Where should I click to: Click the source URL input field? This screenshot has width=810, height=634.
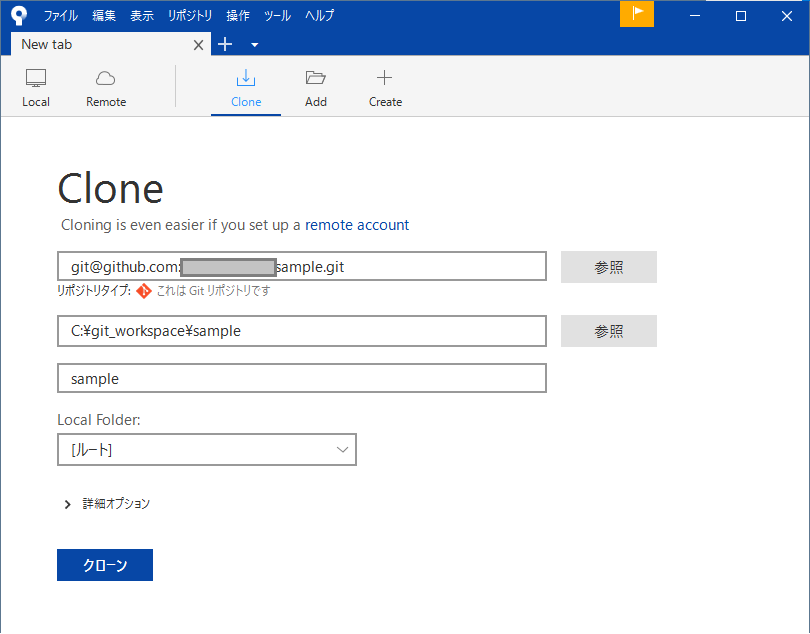(x=302, y=267)
